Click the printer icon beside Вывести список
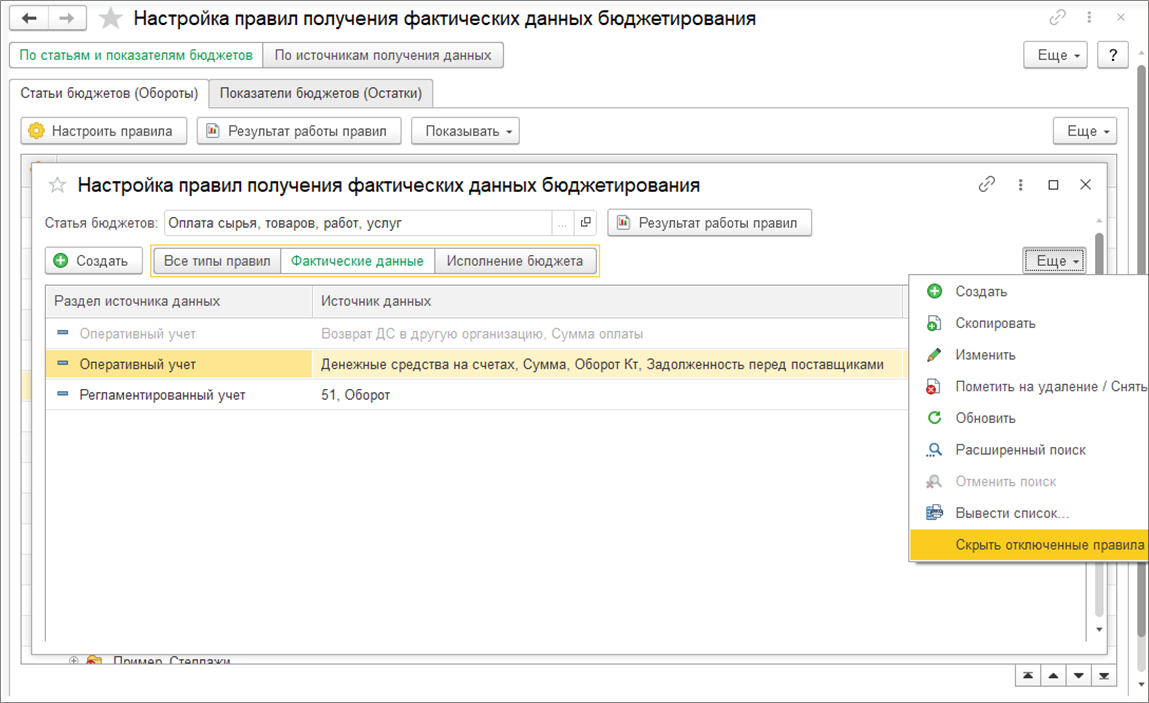This screenshot has height=703, width=1149. pyautogui.click(x=934, y=512)
